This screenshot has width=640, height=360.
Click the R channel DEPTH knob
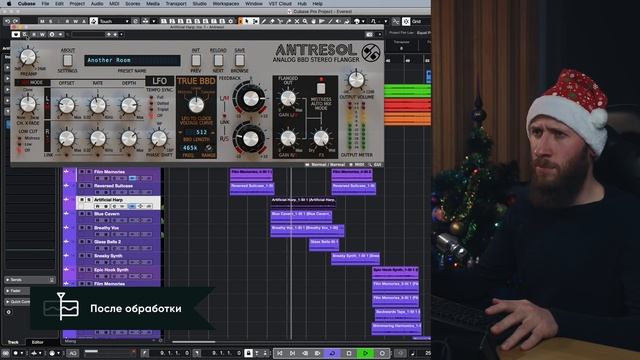click(129, 139)
